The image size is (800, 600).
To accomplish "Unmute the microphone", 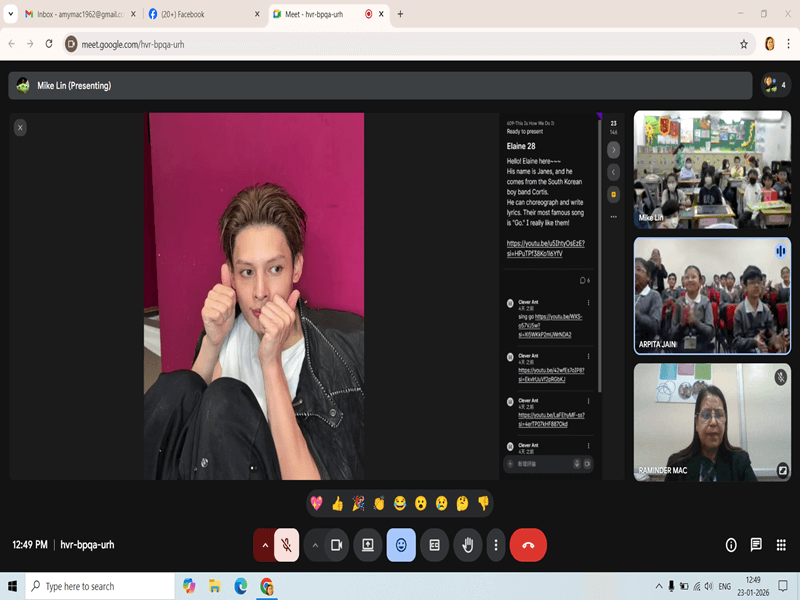I will [286, 545].
